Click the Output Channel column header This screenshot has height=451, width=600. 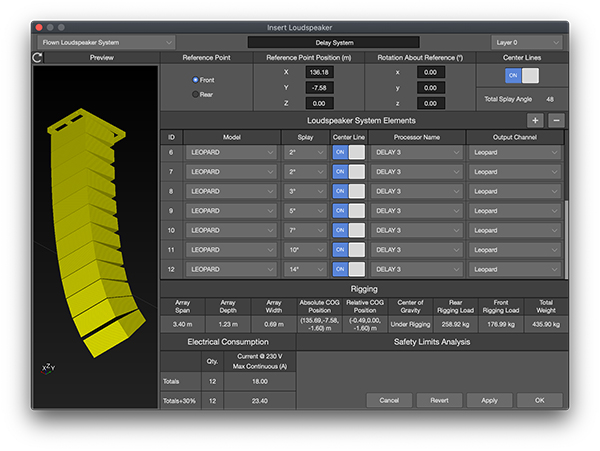click(515, 137)
